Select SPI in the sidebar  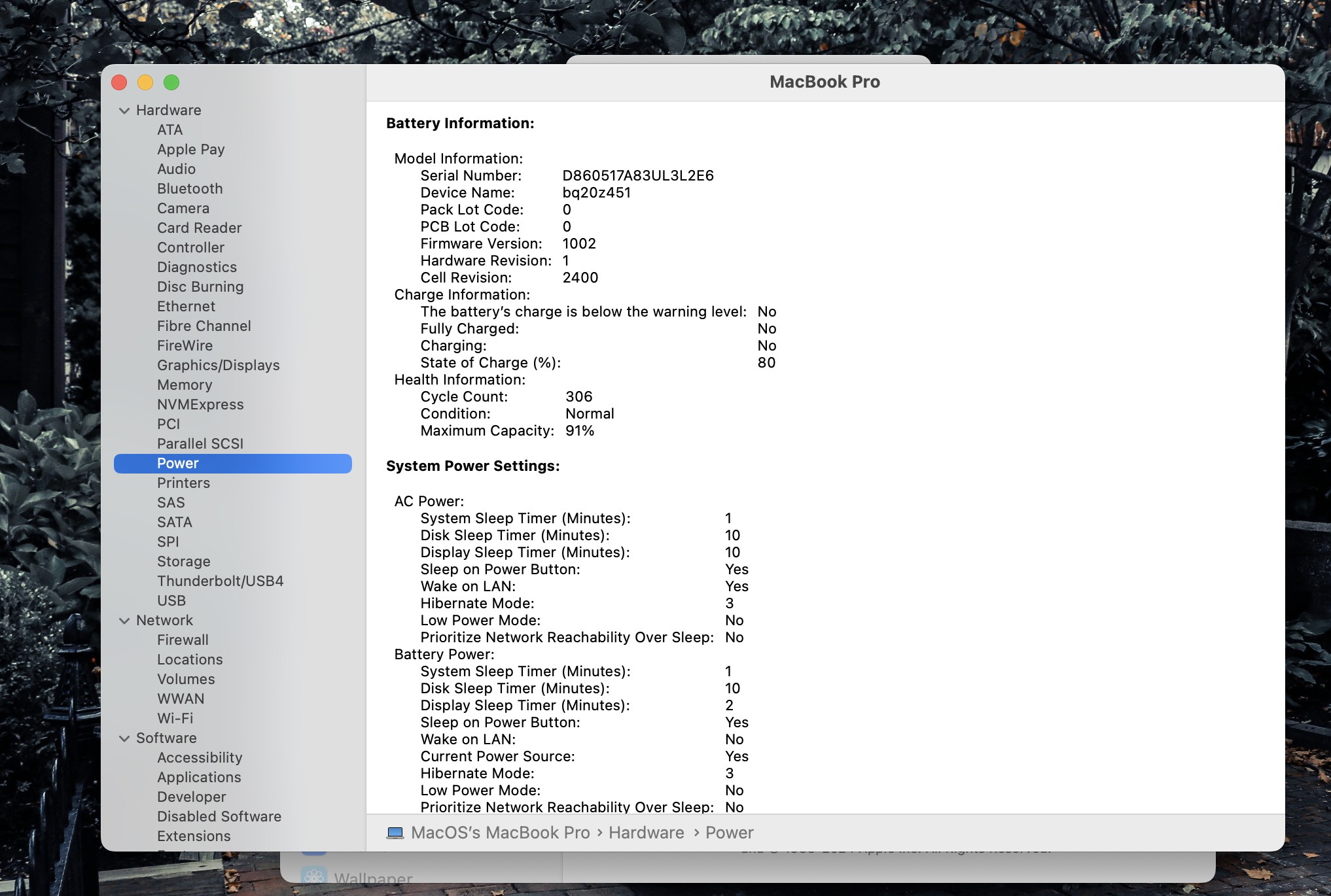tap(168, 542)
